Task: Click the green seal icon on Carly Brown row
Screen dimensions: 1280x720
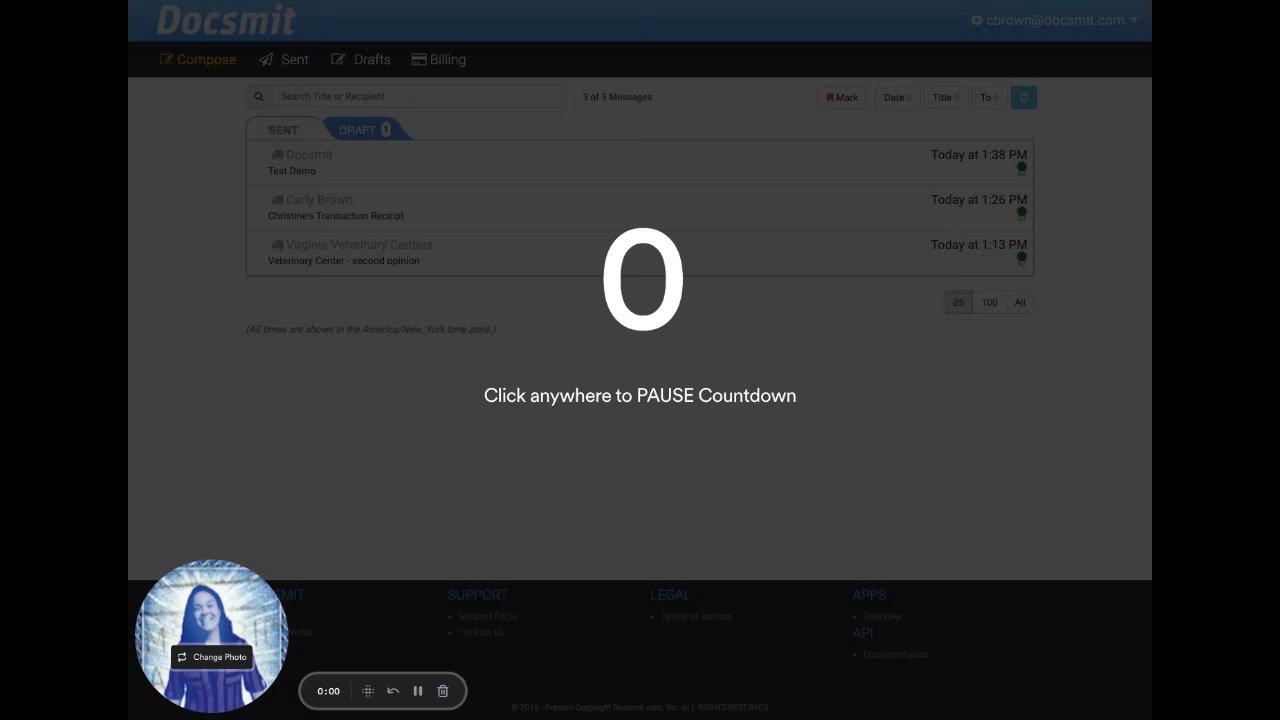Action: click(1022, 214)
